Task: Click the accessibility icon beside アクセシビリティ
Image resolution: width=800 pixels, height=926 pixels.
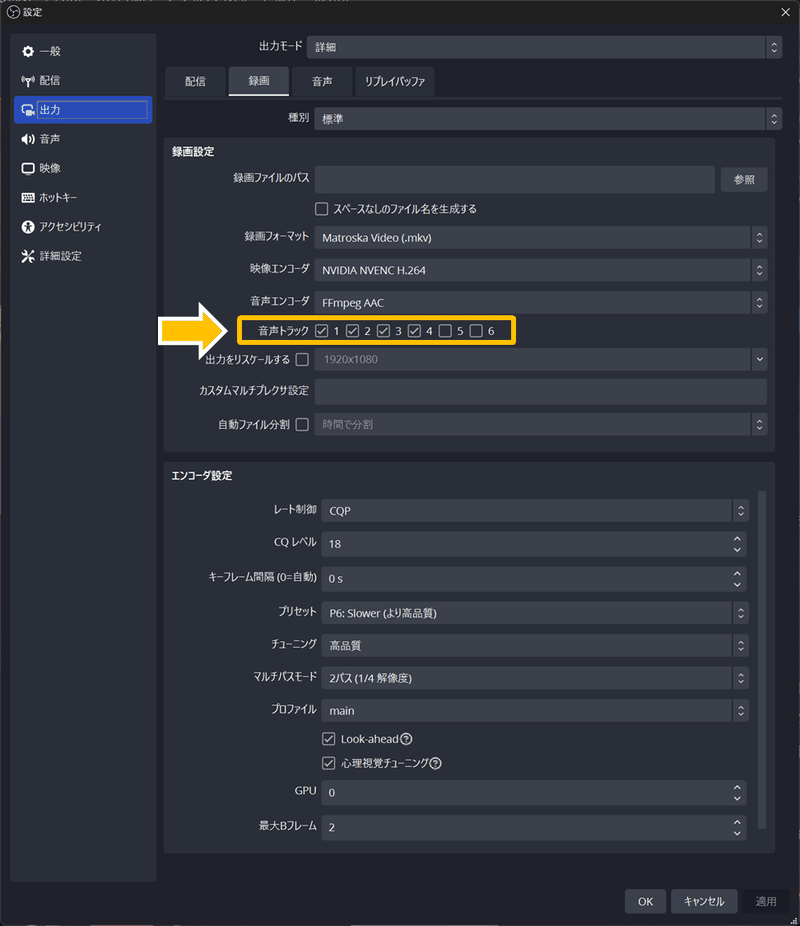Action: (x=28, y=227)
